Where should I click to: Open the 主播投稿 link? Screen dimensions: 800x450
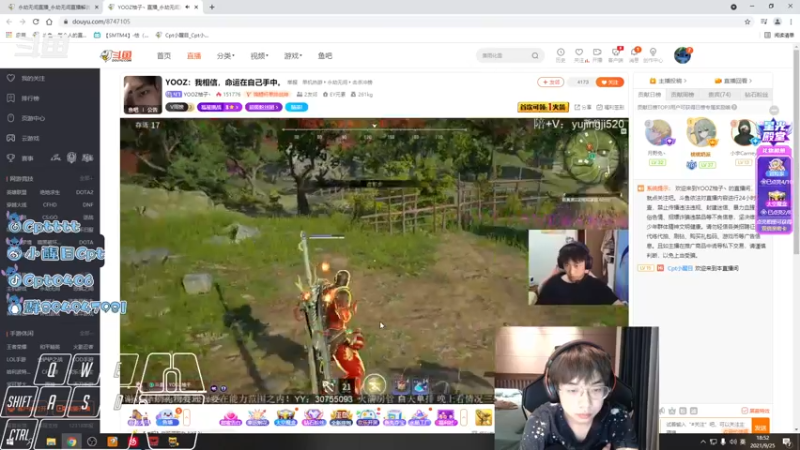[667, 81]
